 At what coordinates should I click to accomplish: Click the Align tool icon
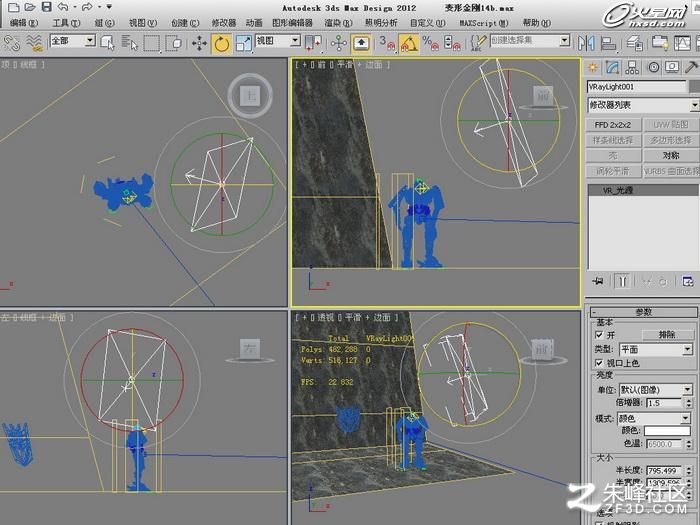608,43
